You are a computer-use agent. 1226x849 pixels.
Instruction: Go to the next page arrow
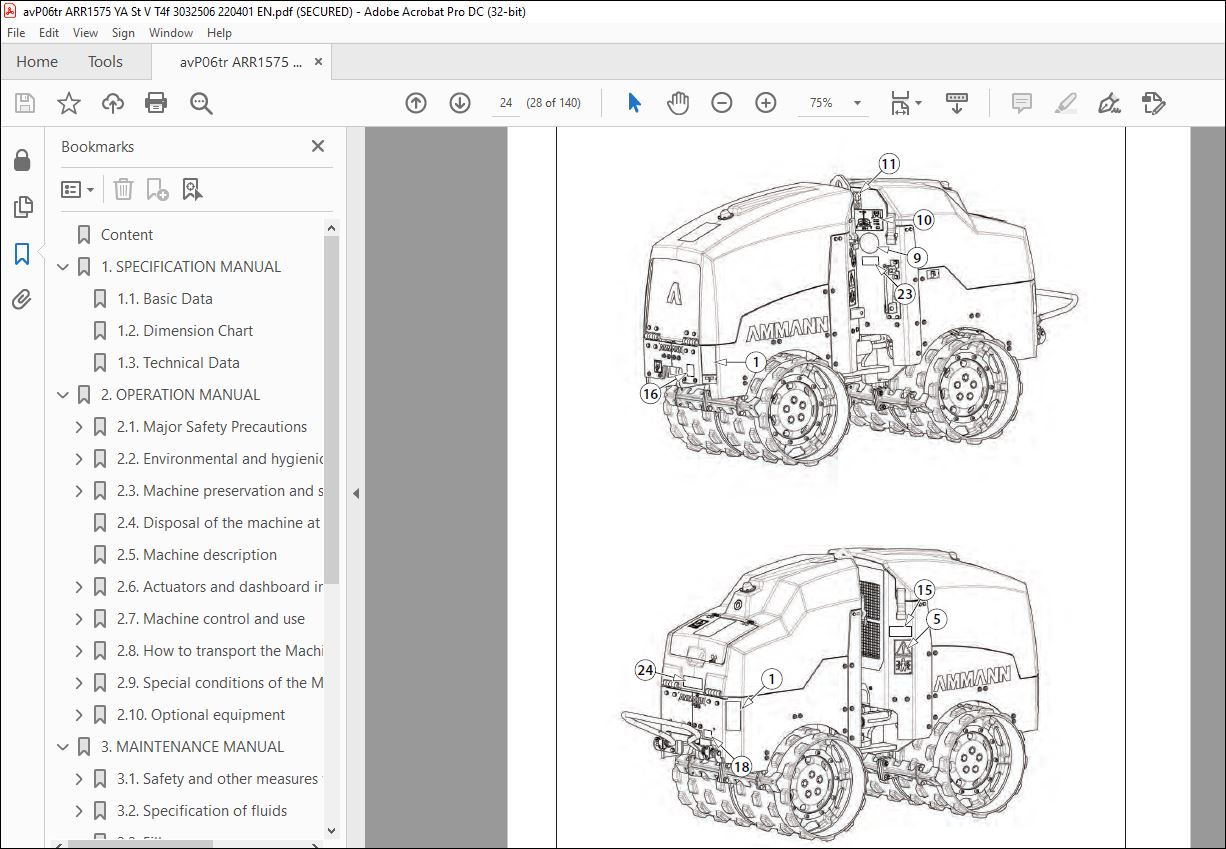(x=460, y=103)
